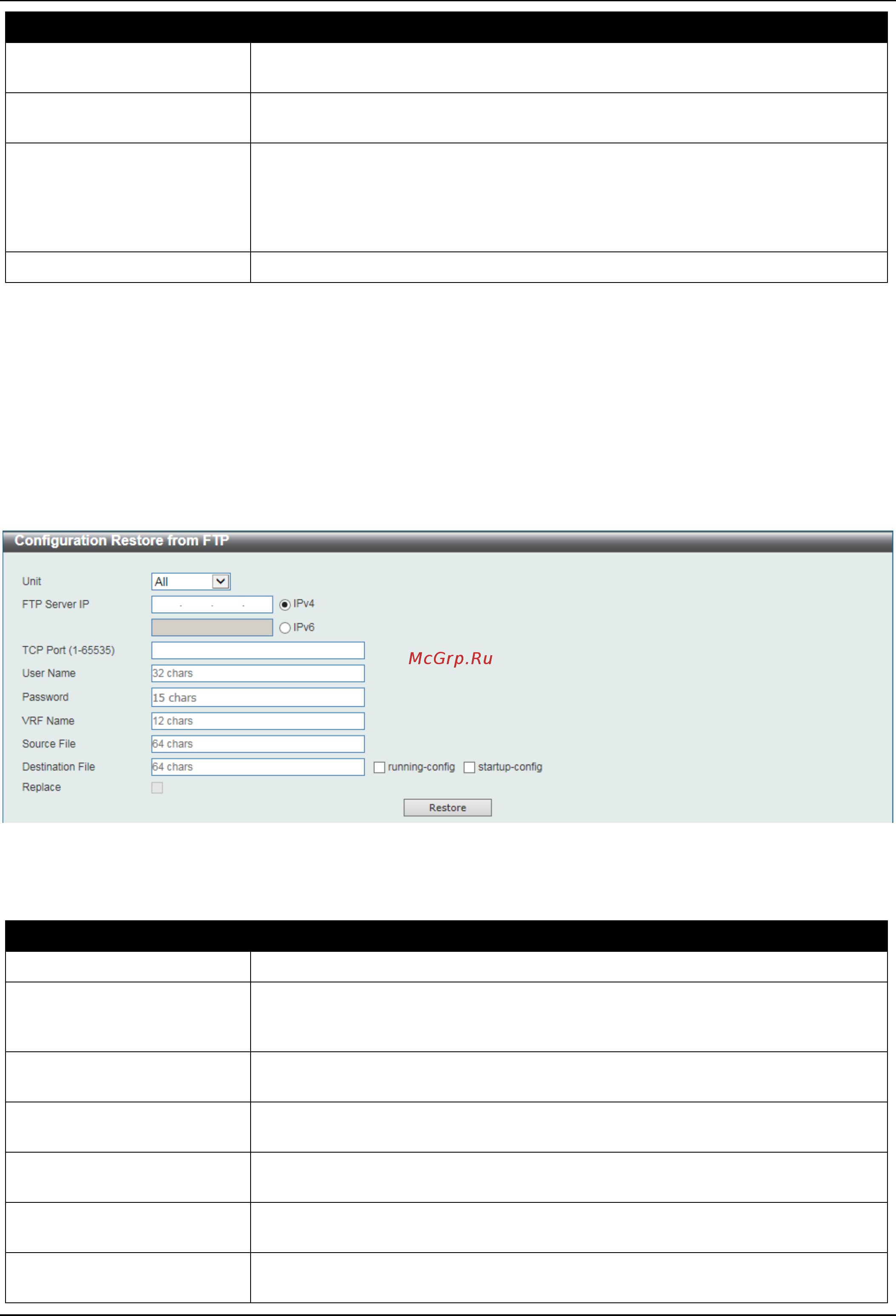The image size is (896, 1316).
Task: Click the TCP Port (1-65535) input field
Action: tap(258, 650)
